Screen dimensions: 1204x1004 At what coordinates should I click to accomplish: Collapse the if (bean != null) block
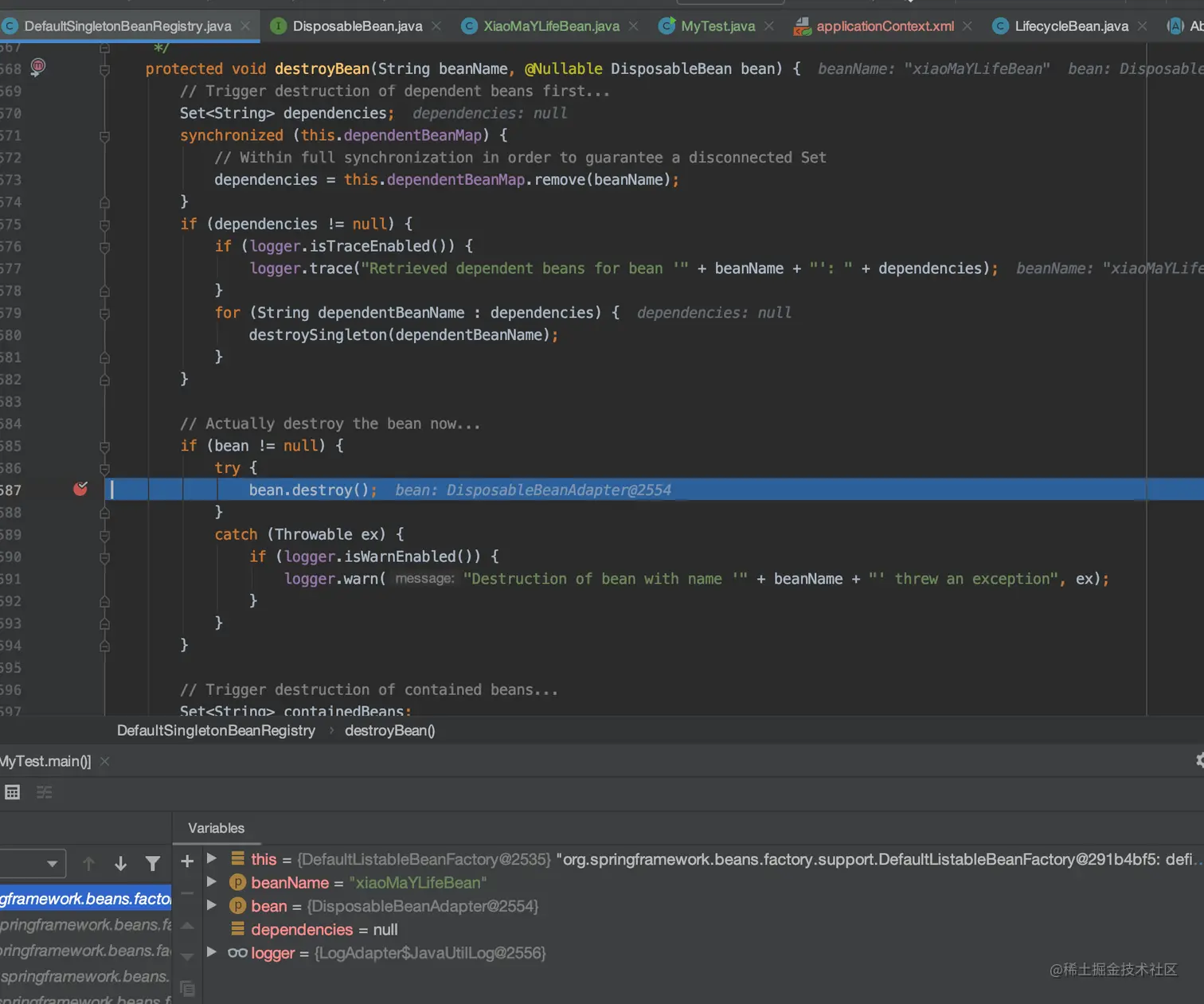104,447
